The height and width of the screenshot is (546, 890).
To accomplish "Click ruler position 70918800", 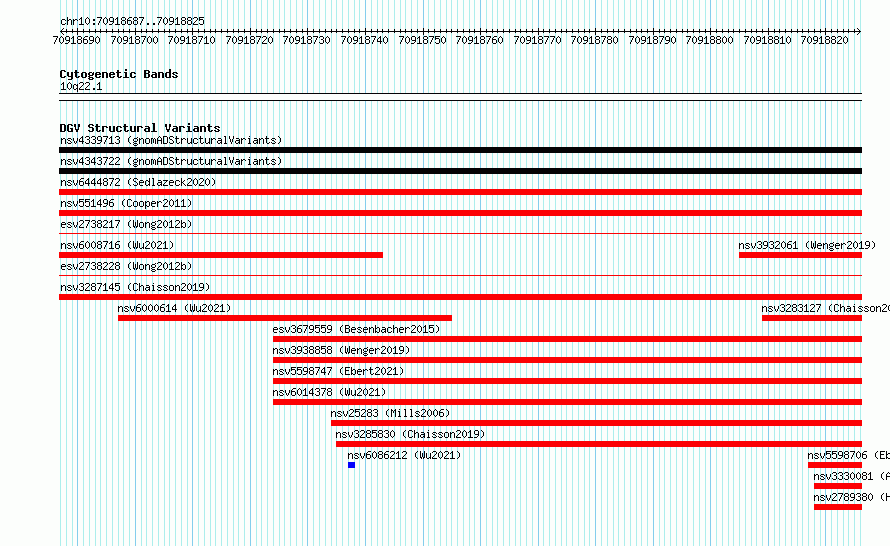I will (x=709, y=40).
